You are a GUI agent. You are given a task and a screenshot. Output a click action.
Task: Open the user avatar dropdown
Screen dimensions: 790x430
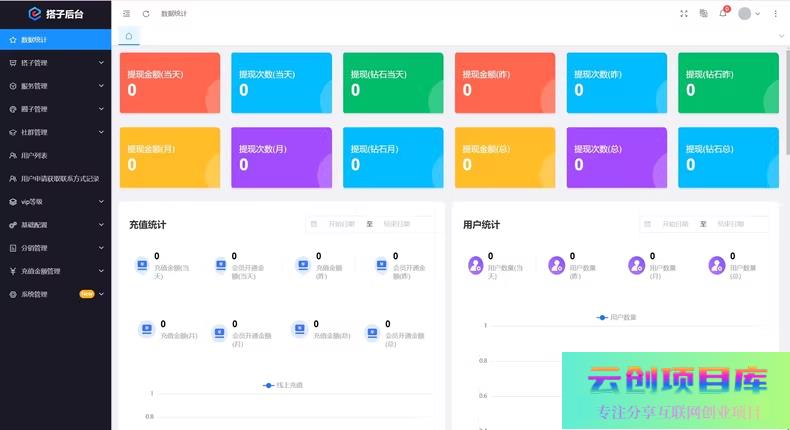749,14
